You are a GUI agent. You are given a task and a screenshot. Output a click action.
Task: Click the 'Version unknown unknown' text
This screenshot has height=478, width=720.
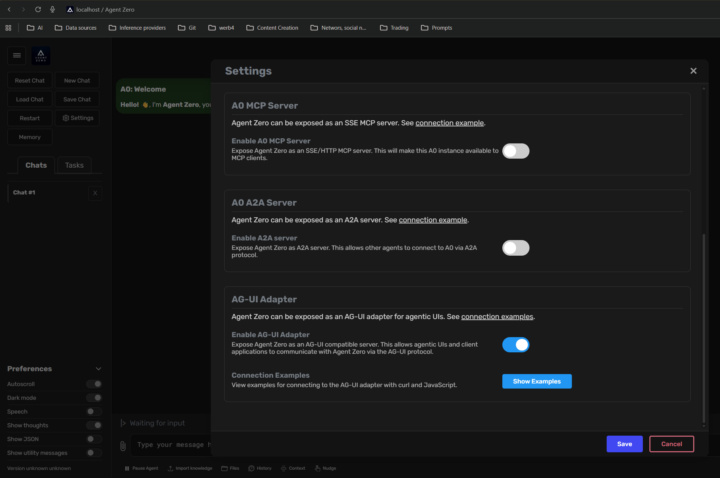39,468
